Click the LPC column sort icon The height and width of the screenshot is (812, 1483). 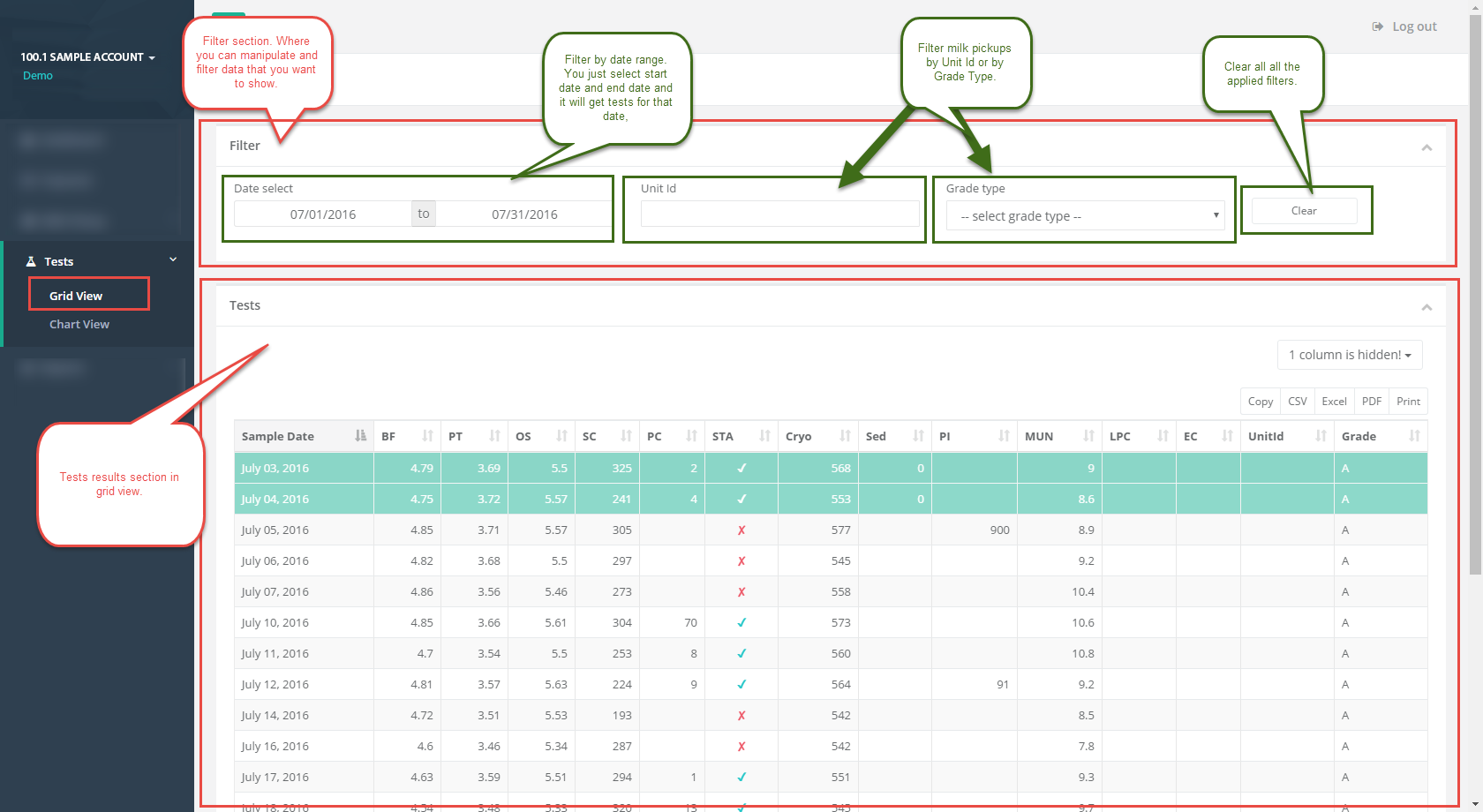[x=1163, y=436]
